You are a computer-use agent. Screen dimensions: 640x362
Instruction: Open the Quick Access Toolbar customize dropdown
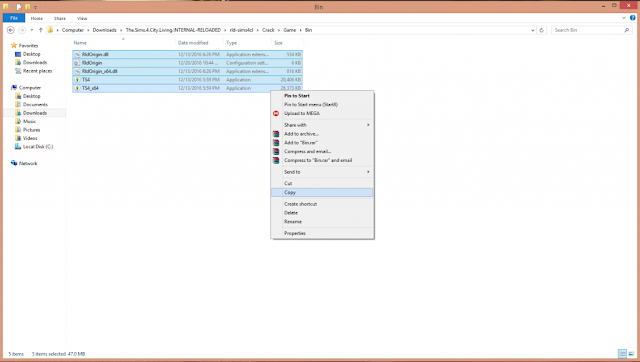(x=36, y=7)
